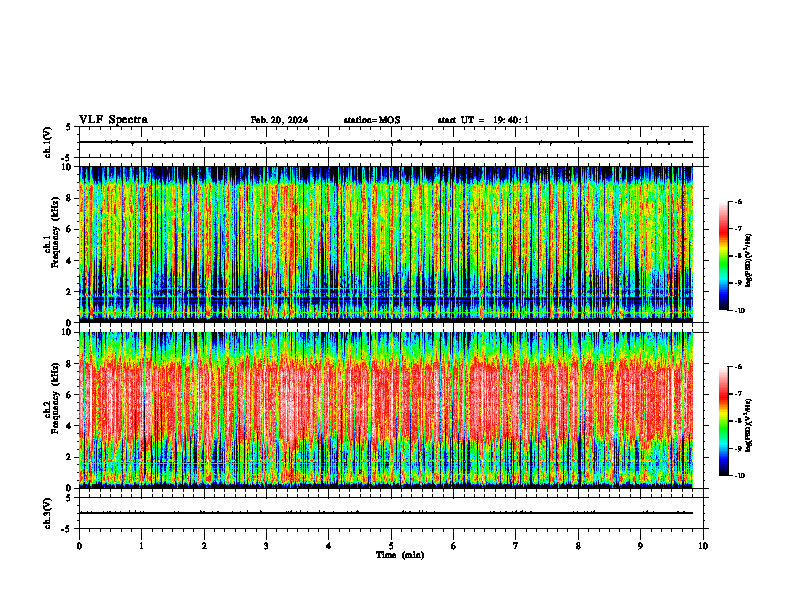The height and width of the screenshot is (612, 792).
Task: Click the '-5' tick label of ch.3(V) axis
Action: click(67, 529)
